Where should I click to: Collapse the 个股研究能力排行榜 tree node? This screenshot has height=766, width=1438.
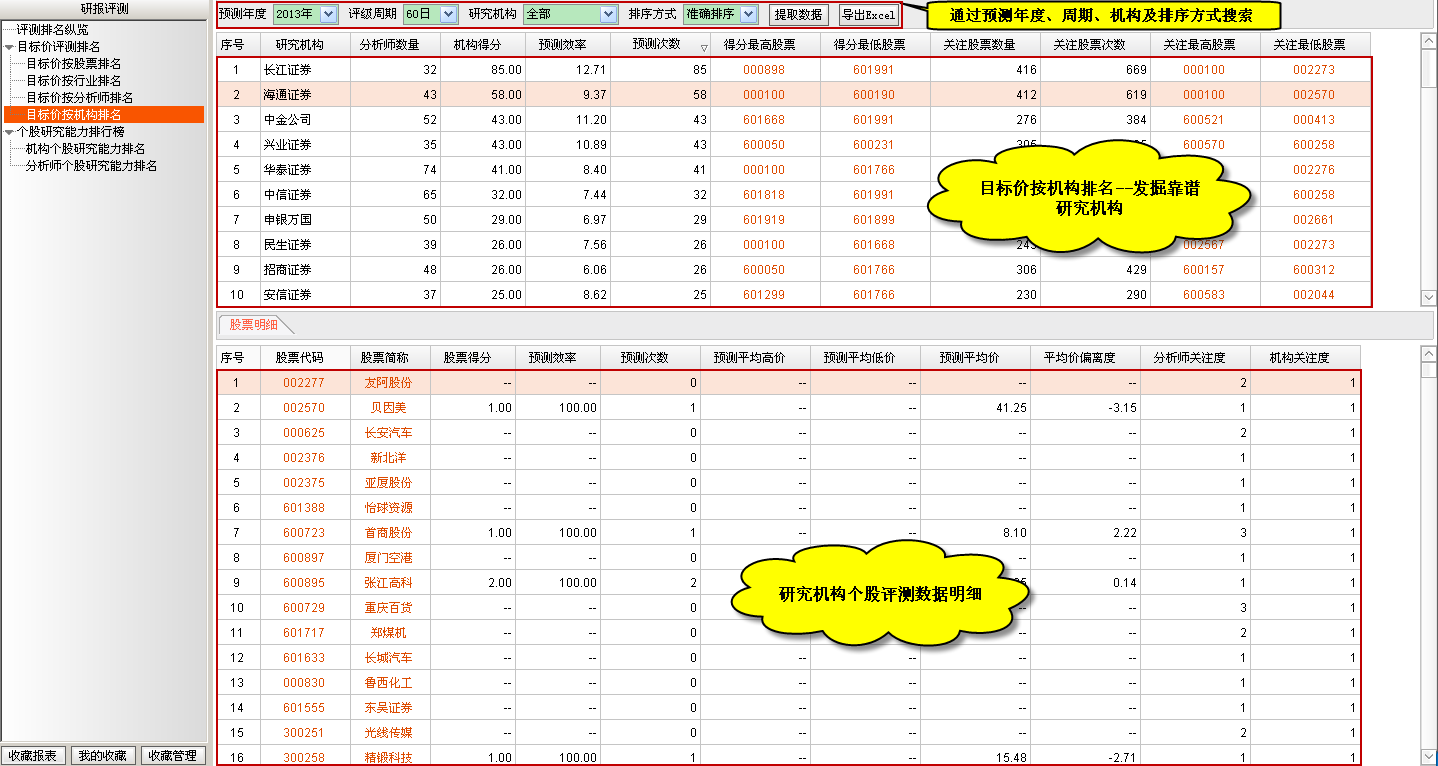coord(9,132)
